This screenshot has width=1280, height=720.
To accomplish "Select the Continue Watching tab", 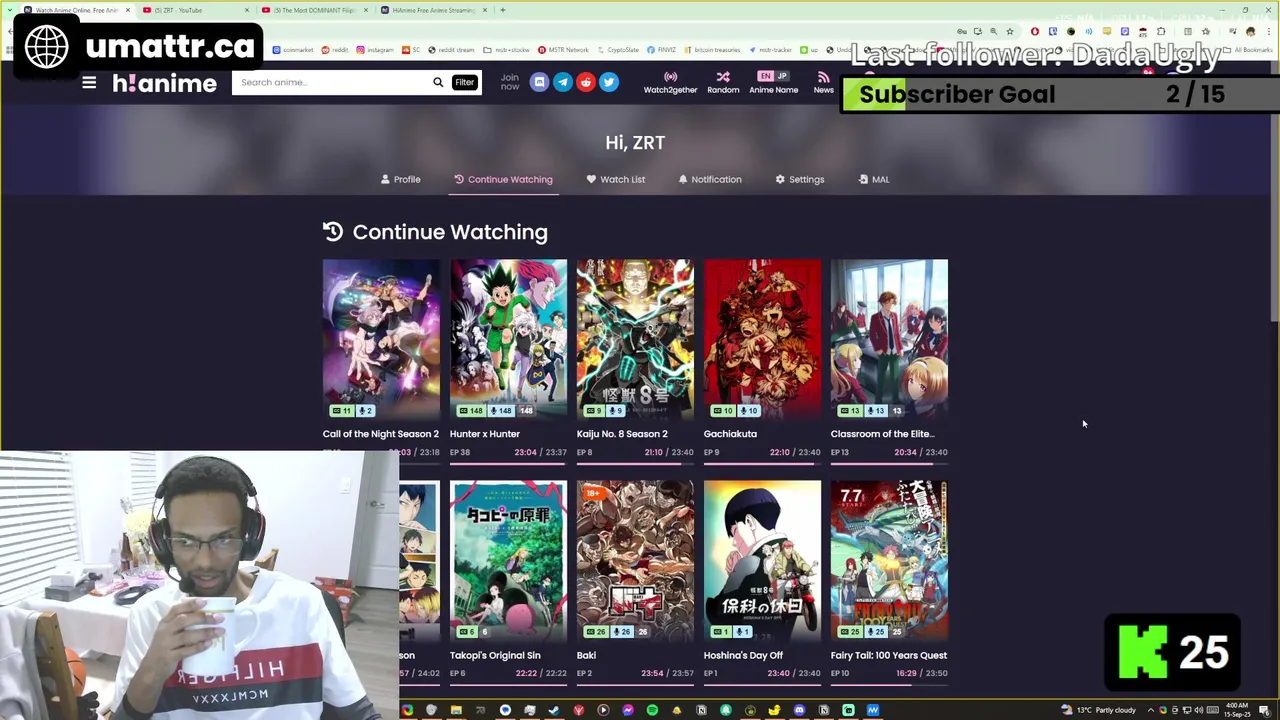I will click(x=502, y=179).
